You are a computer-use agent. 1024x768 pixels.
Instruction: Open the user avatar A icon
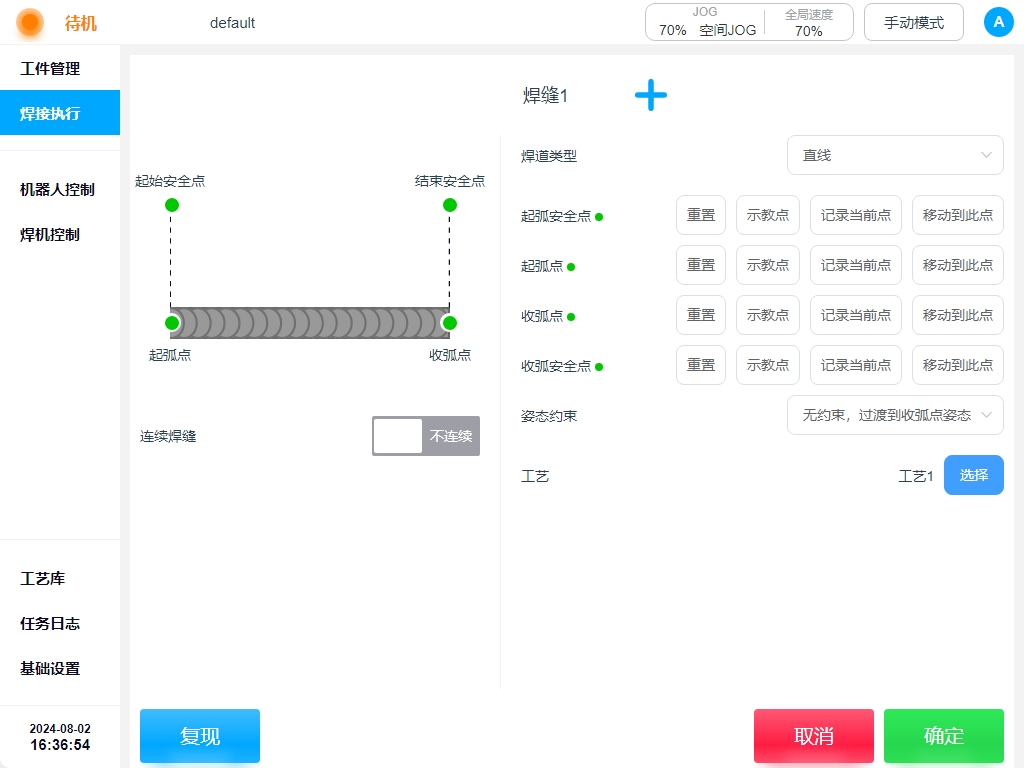pos(998,22)
